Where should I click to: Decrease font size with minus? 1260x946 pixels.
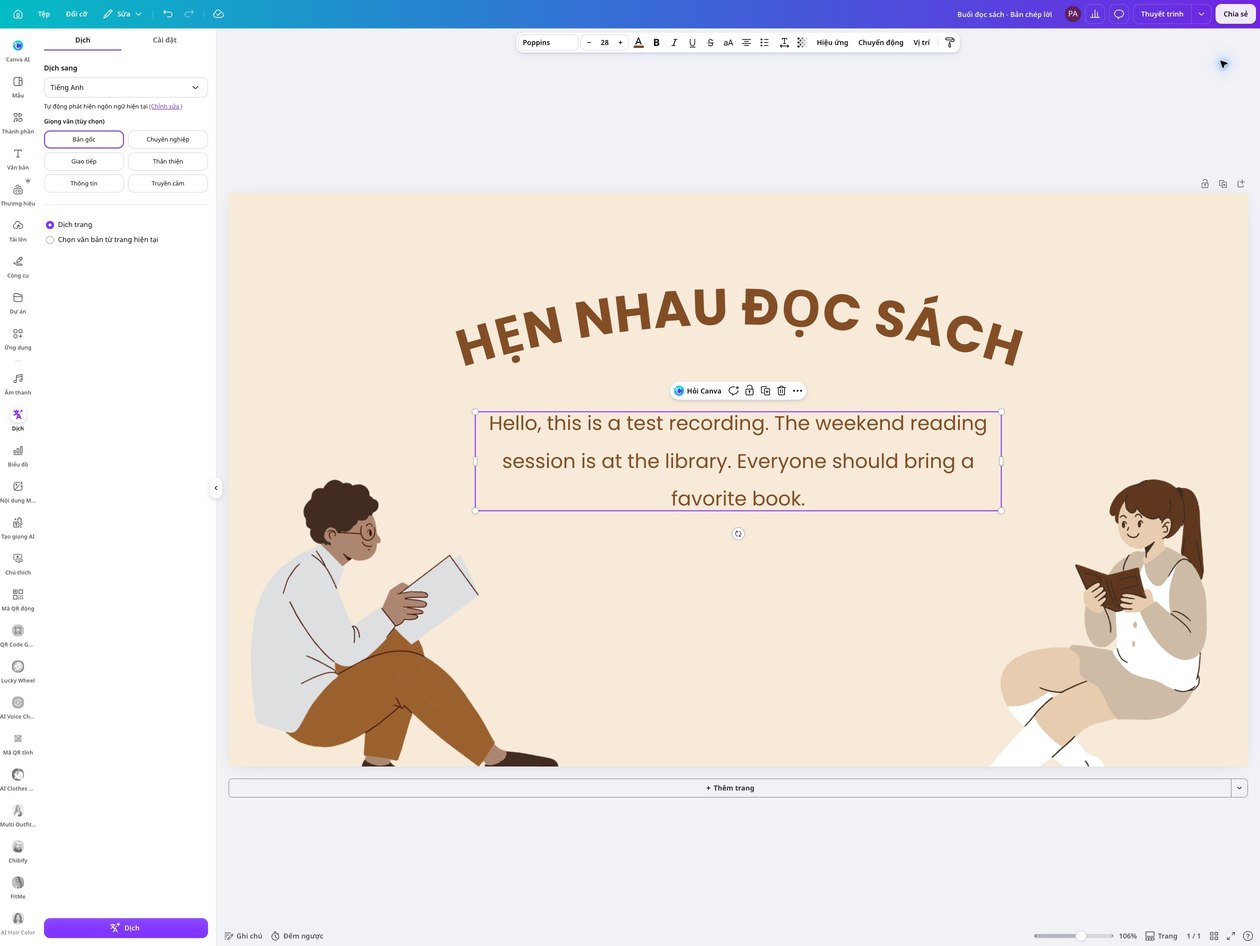tap(589, 43)
